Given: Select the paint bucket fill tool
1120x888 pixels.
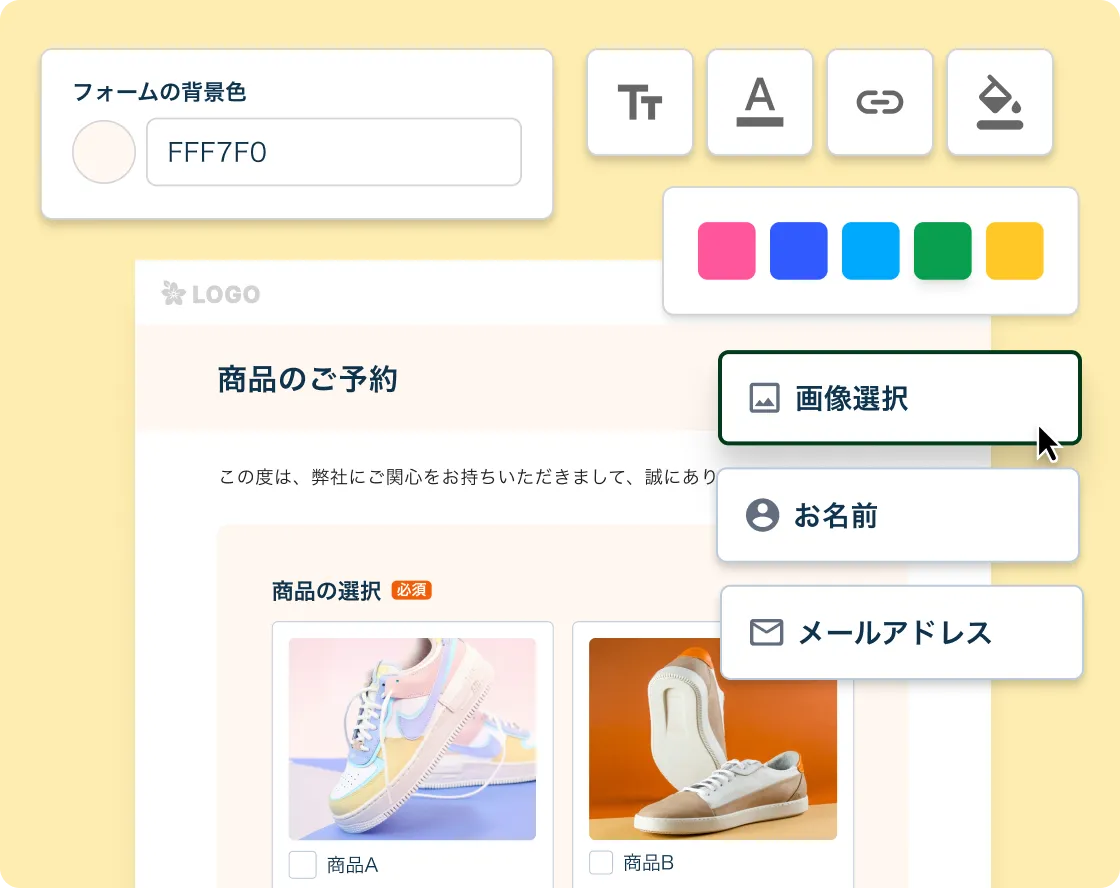Looking at the screenshot, I should (1000, 102).
